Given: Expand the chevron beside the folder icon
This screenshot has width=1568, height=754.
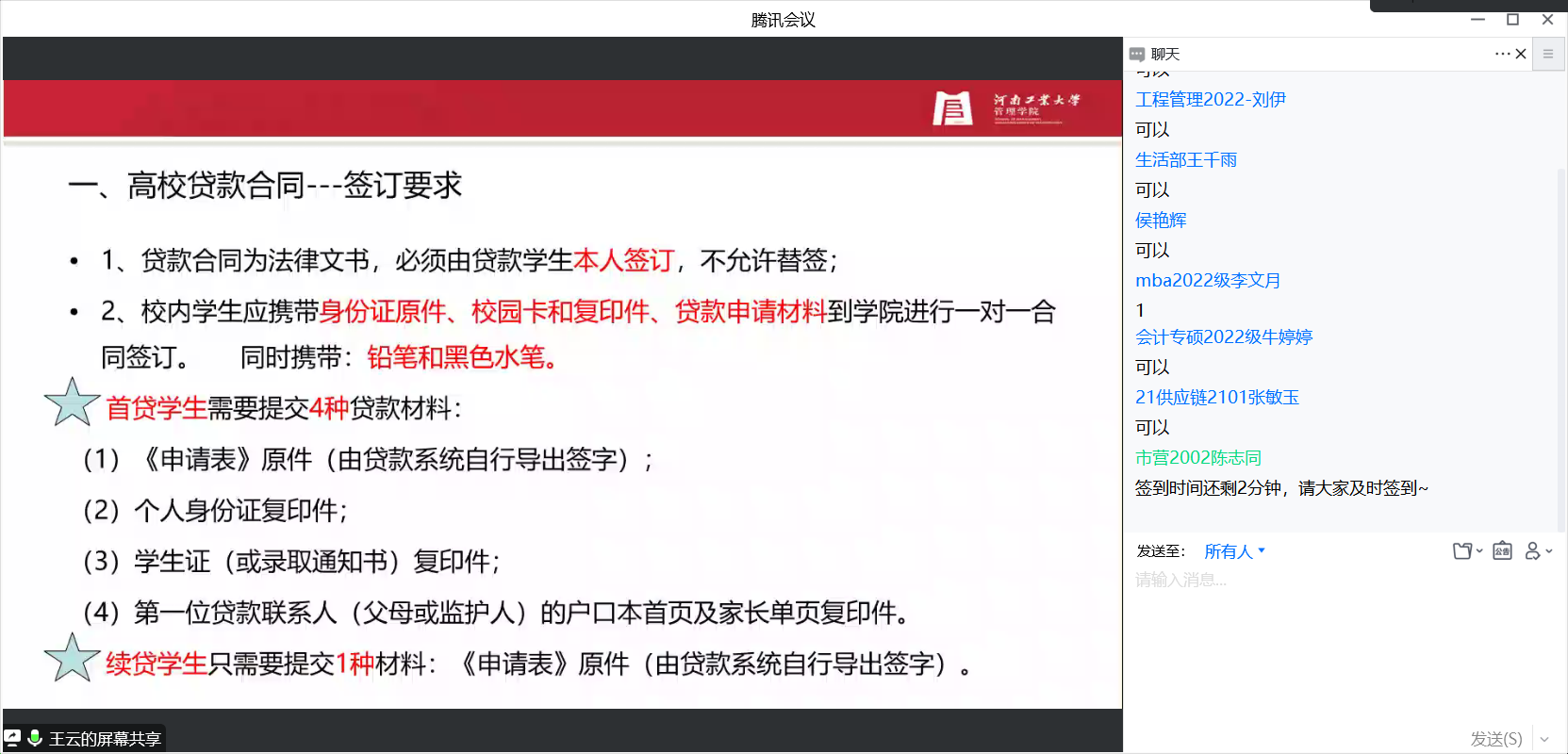Looking at the screenshot, I should 1479,551.
